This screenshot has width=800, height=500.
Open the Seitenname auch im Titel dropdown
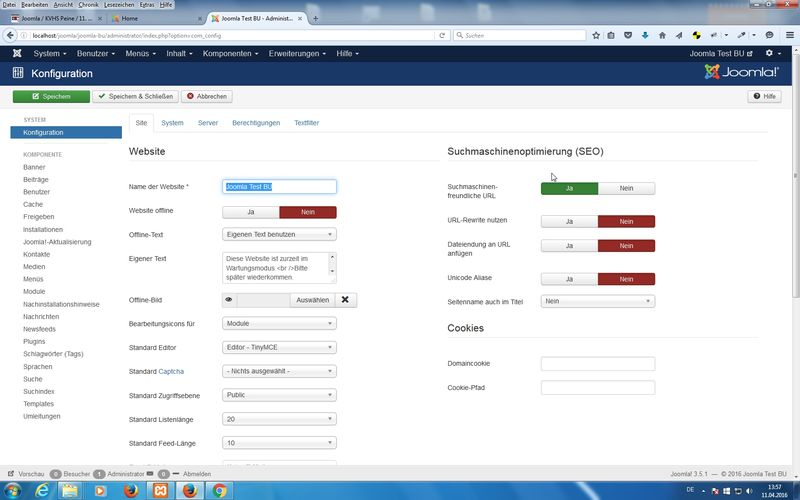tap(598, 301)
